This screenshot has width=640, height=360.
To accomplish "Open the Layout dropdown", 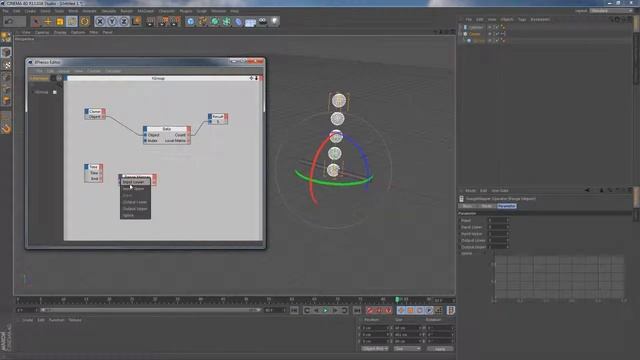I will pos(611,11).
